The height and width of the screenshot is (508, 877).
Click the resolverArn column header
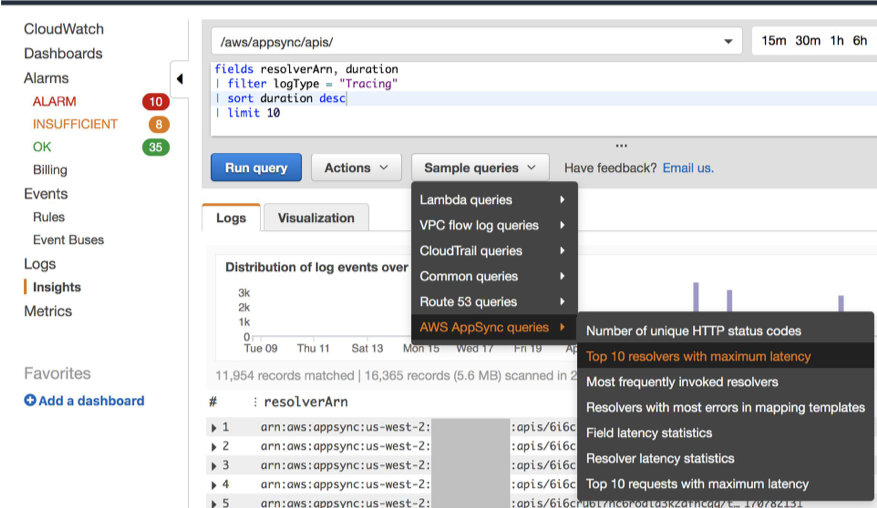click(306, 402)
